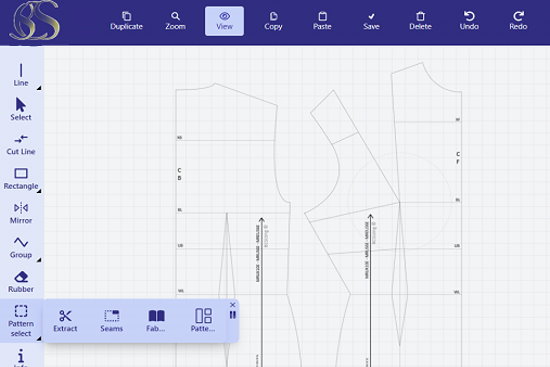This screenshot has width=550, height=367.
Task: Toggle the Pattern select tool
Action: click(x=21, y=320)
